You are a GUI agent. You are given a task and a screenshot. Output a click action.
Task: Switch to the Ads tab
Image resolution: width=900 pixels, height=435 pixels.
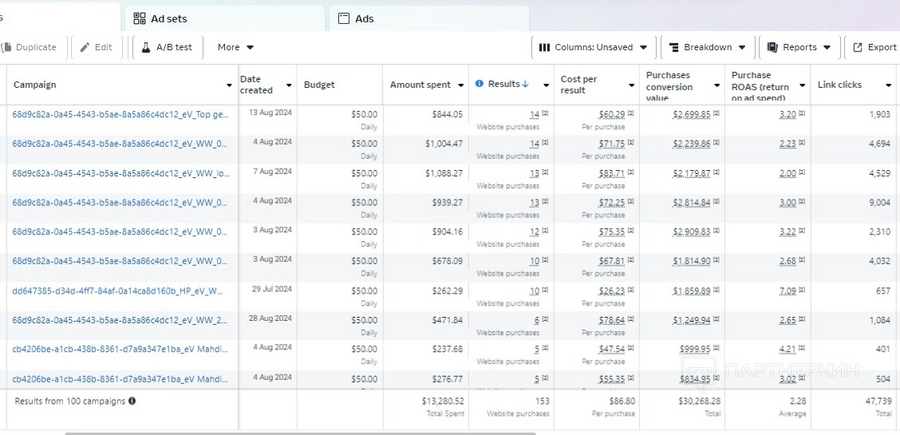(x=429, y=18)
